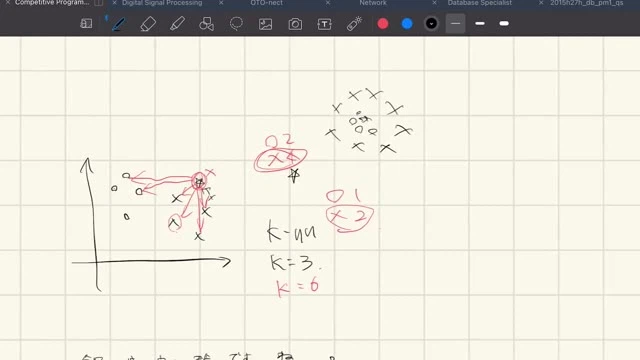Select the Eraser tool
The image size is (640, 360).
148,24
